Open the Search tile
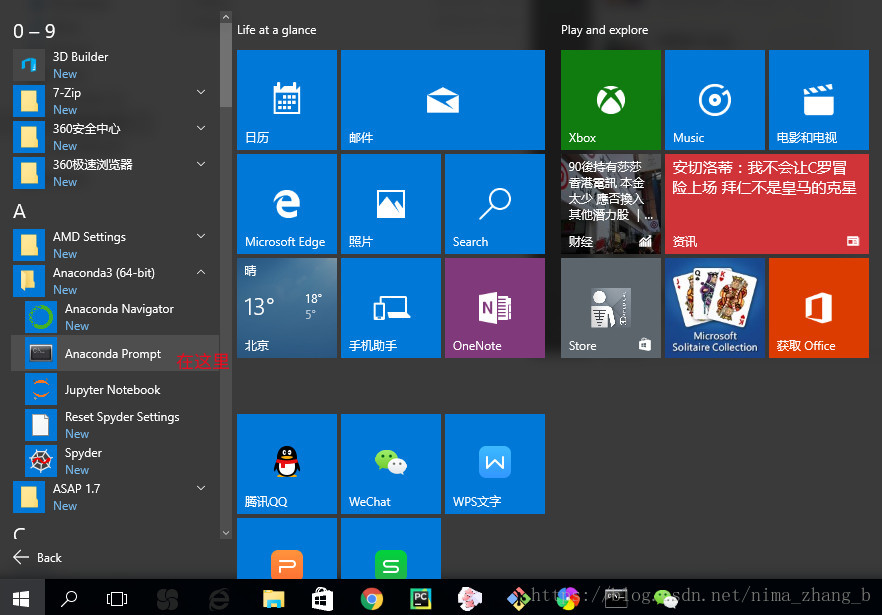The width and height of the screenshot is (882, 615). [495, 204]
